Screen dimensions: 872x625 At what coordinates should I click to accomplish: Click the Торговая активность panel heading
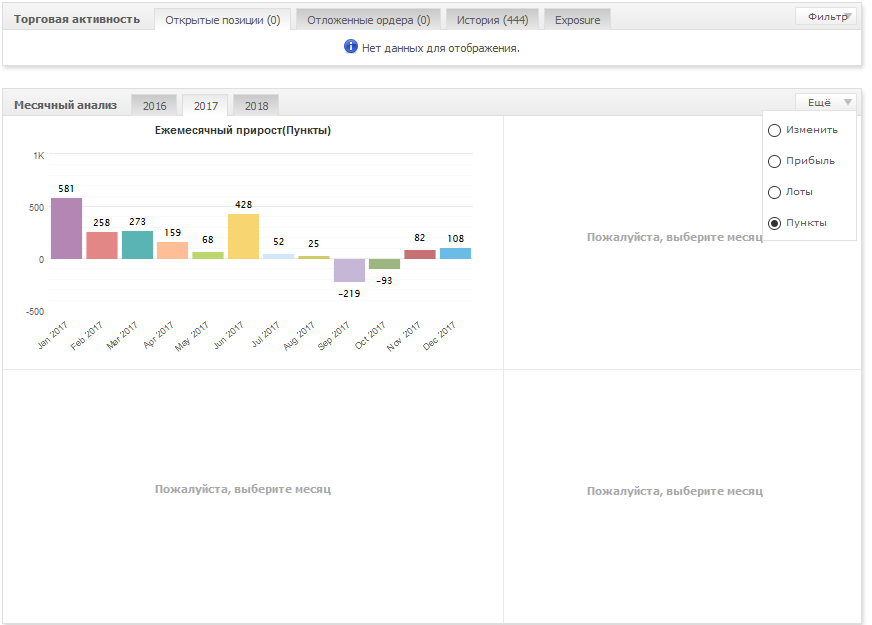[77, 19]
